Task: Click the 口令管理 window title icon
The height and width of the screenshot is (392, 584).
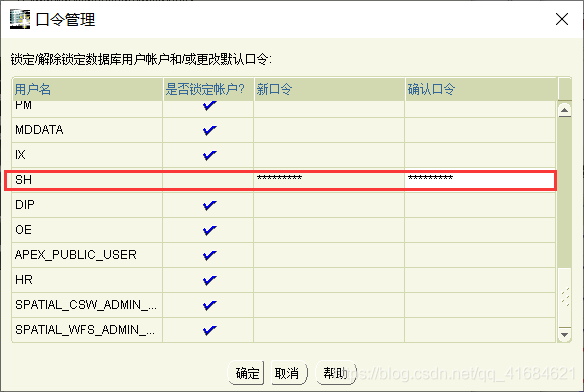Action: [x=20, y=19]
